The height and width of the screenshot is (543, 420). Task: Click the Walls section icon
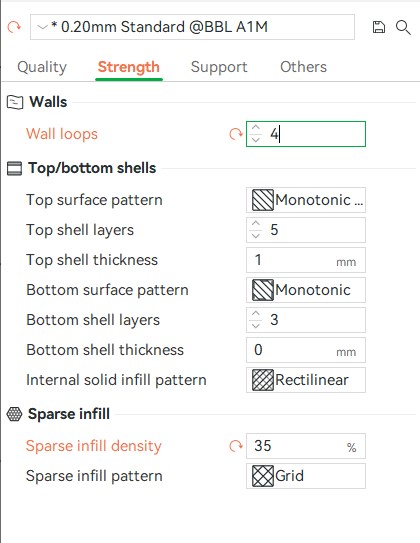tap(15, 103)
